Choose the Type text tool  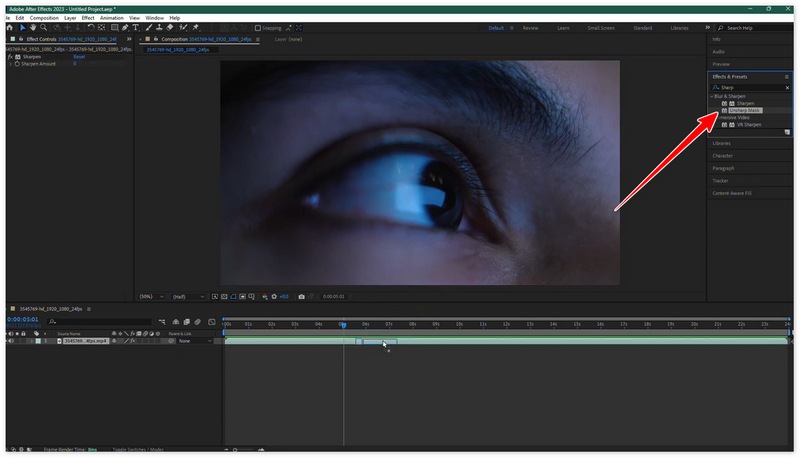coord(135,28)
